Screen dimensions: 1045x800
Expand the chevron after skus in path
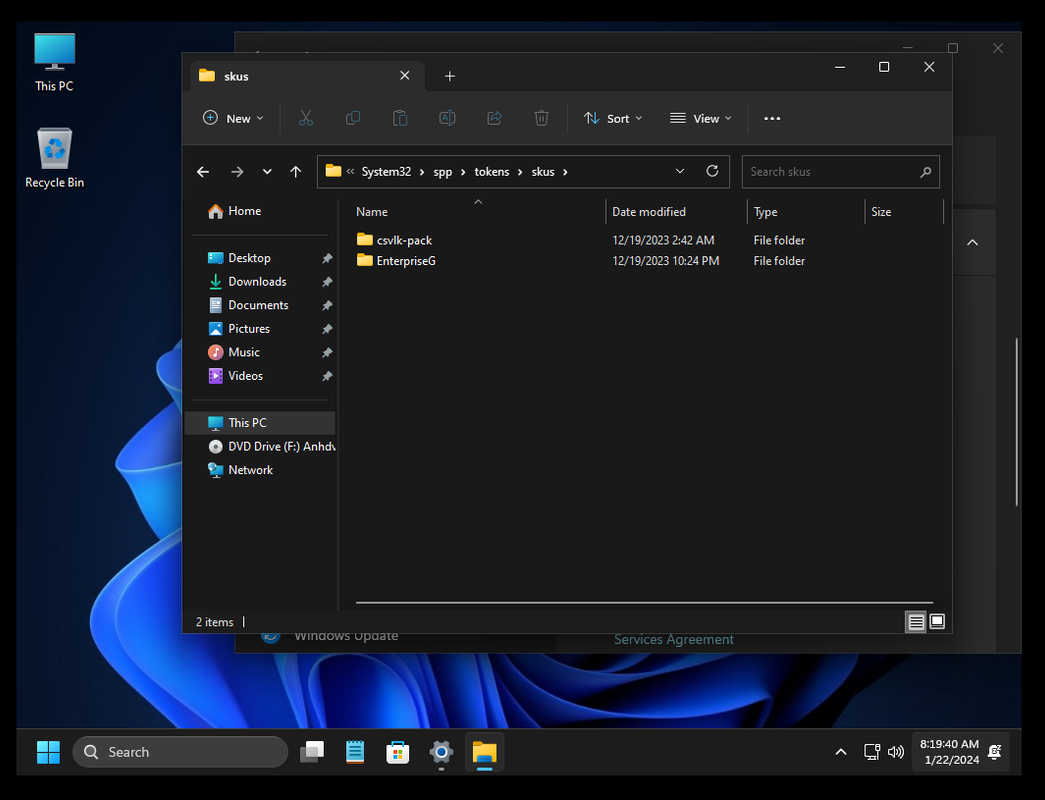tap(565, 172)
